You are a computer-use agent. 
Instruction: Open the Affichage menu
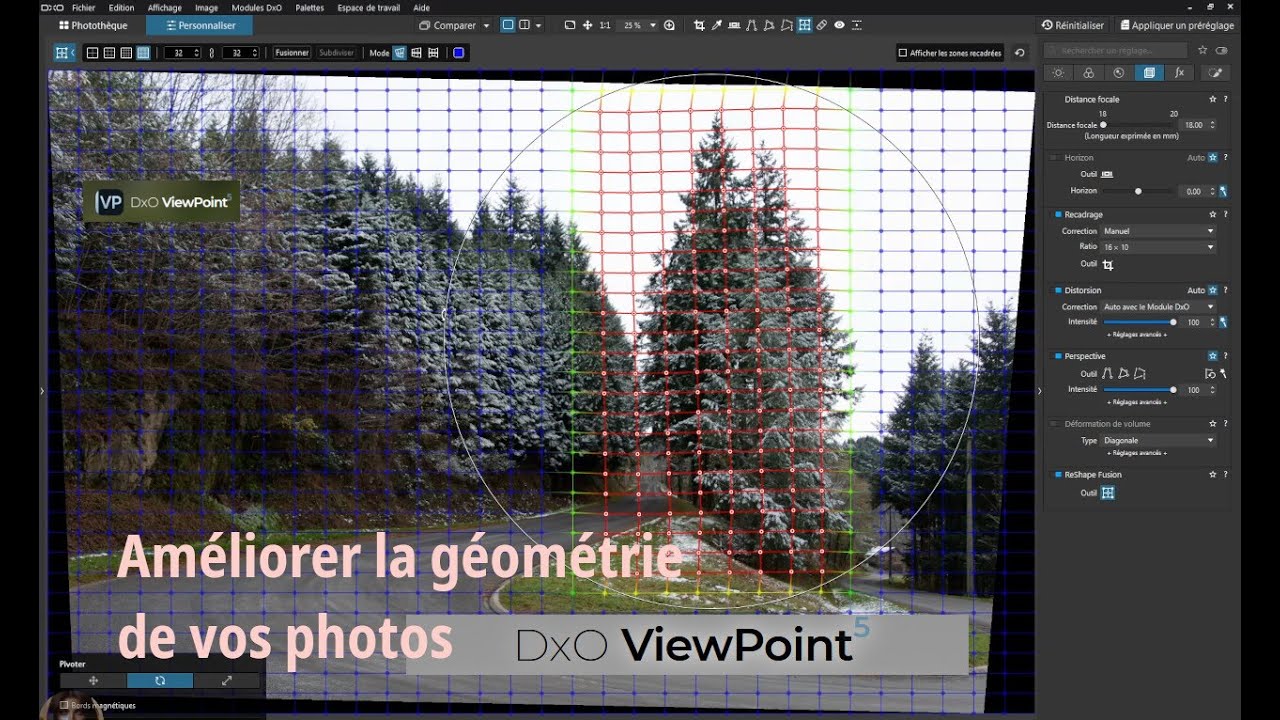[165, 7]
